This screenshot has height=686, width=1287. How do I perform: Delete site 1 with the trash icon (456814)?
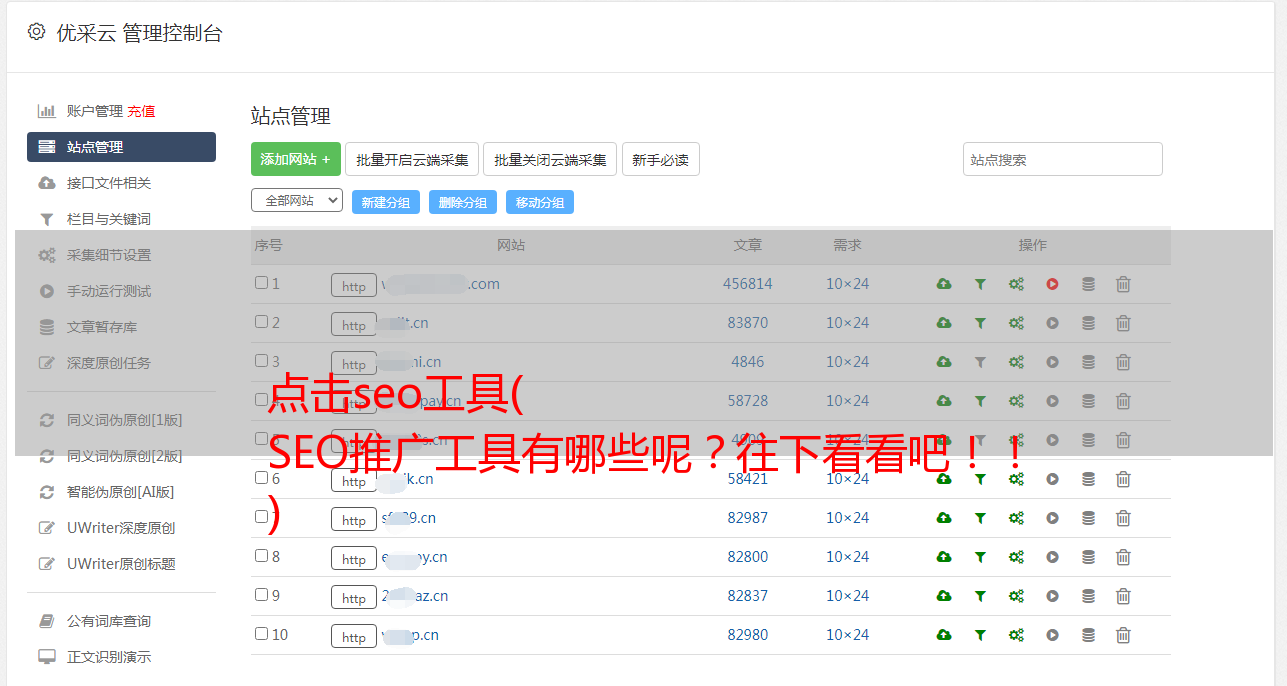(1123, 284)
